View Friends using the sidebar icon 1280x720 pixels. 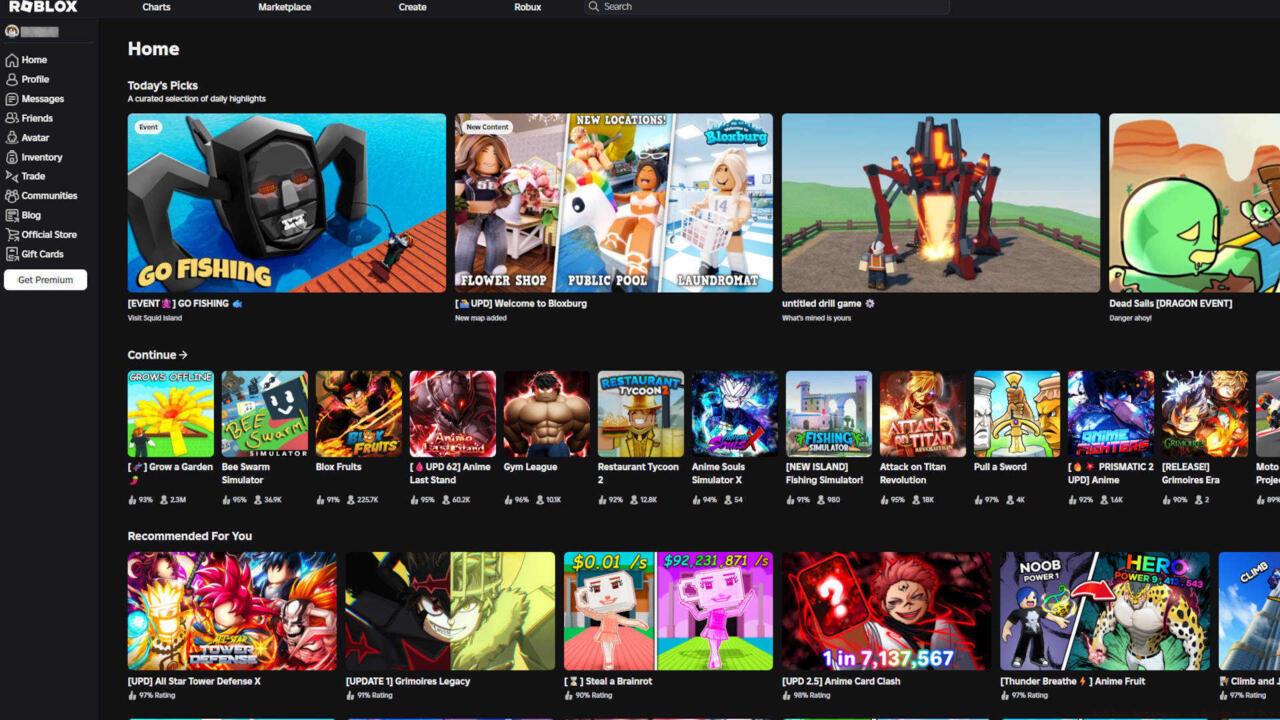14,118
